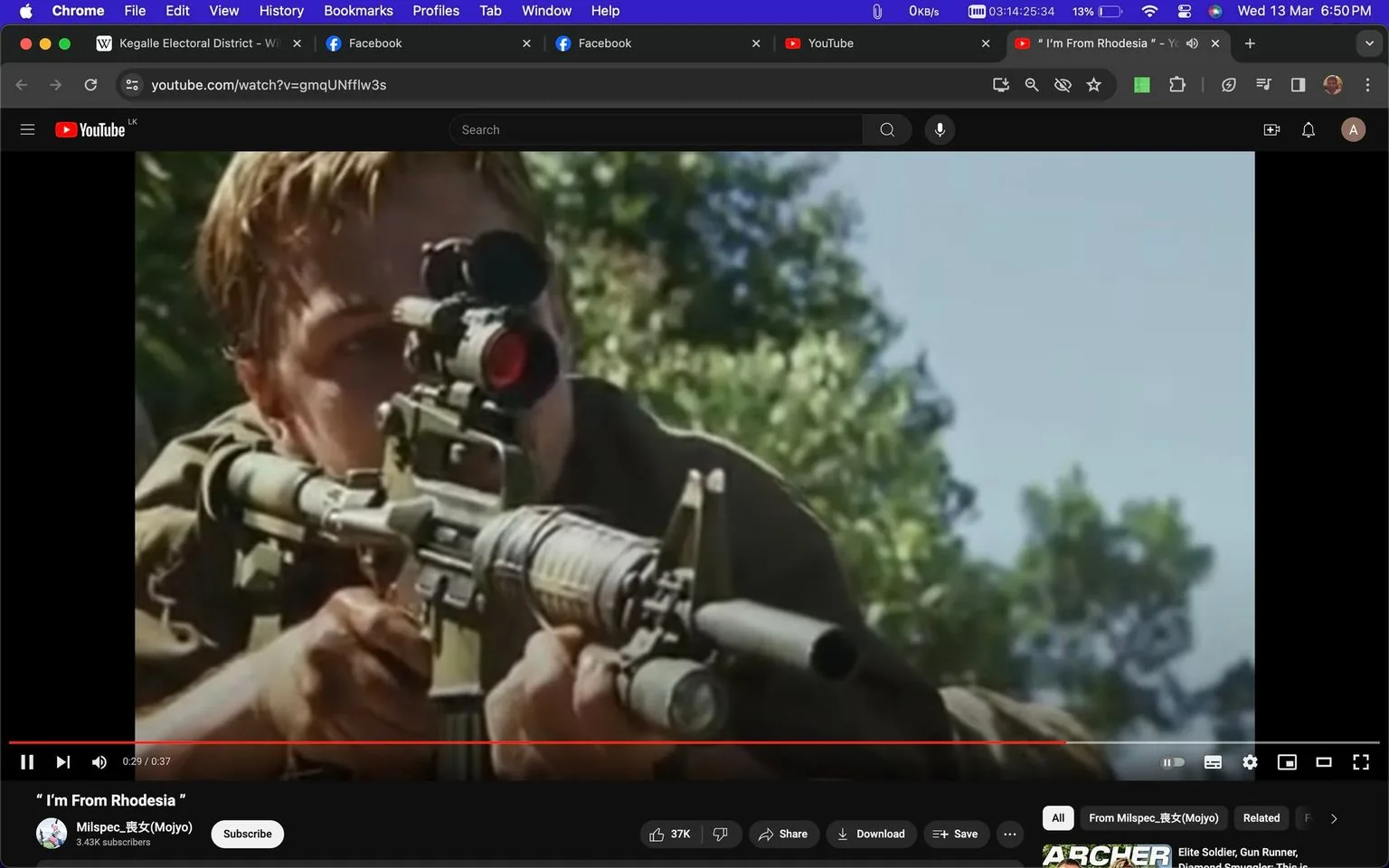Select the Next video control

[61, 761]
